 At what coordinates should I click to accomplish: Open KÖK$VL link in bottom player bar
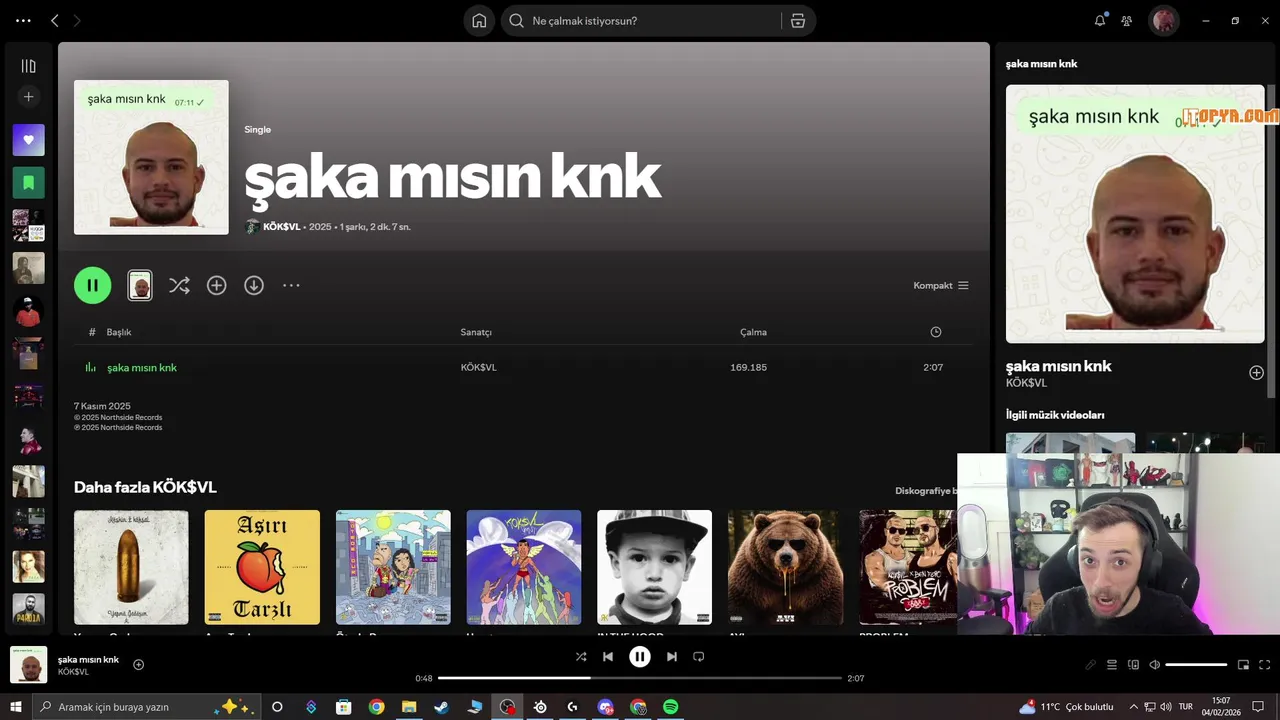[73, 672]
